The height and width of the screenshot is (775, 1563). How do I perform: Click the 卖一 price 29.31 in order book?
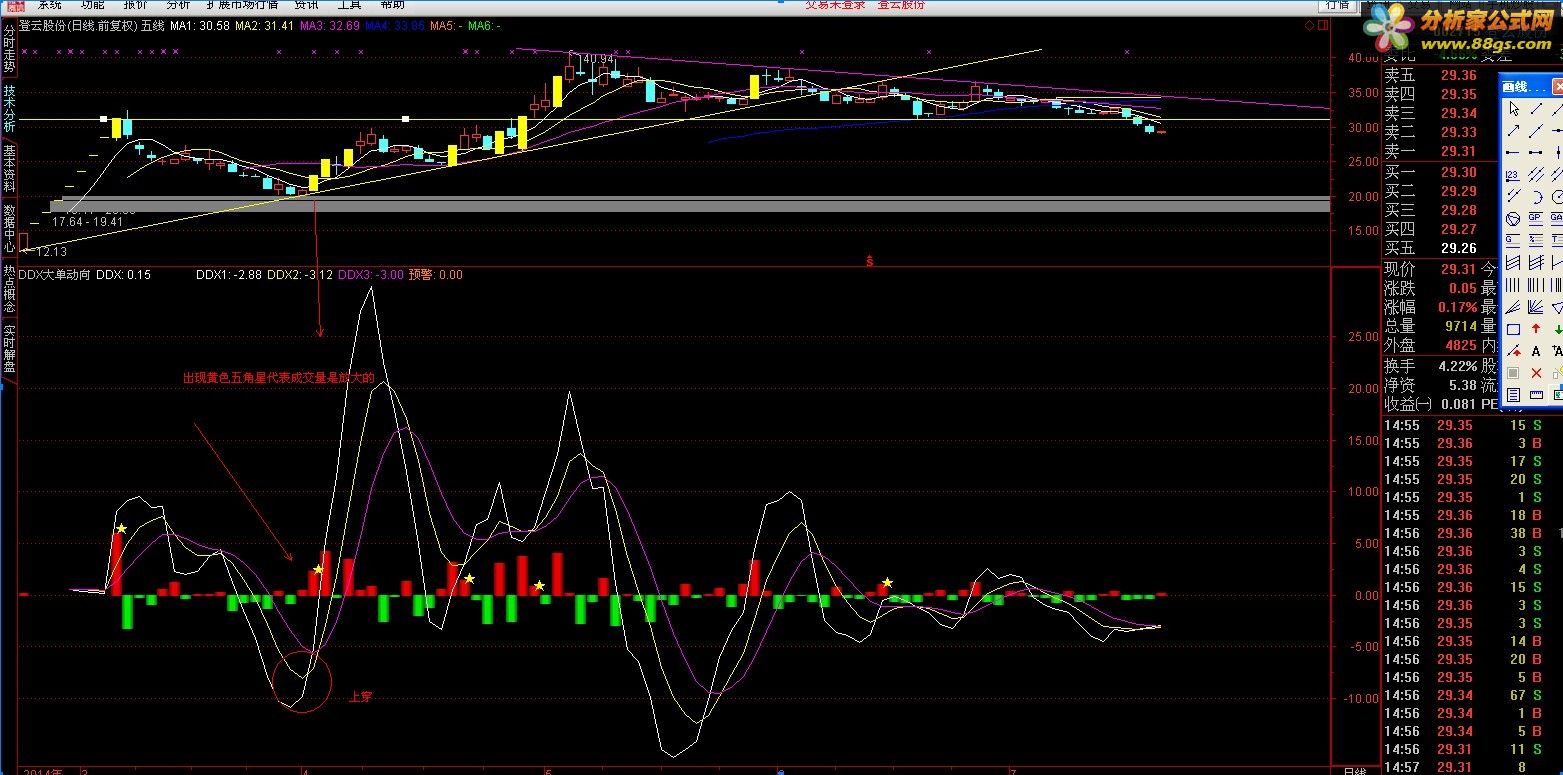tap(1459, 152)
